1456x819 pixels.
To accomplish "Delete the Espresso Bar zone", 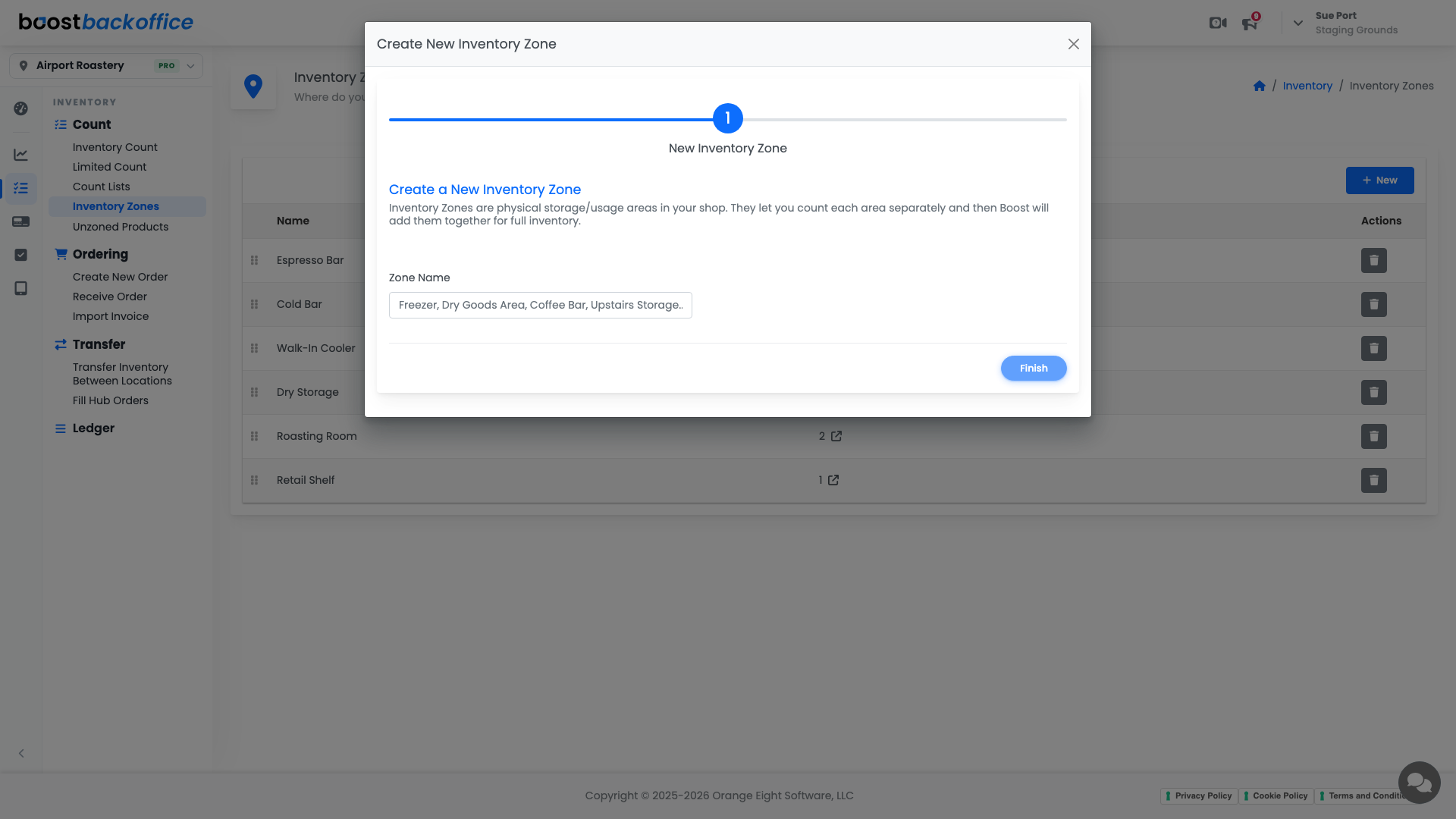I will click(x=1373, y=260).
